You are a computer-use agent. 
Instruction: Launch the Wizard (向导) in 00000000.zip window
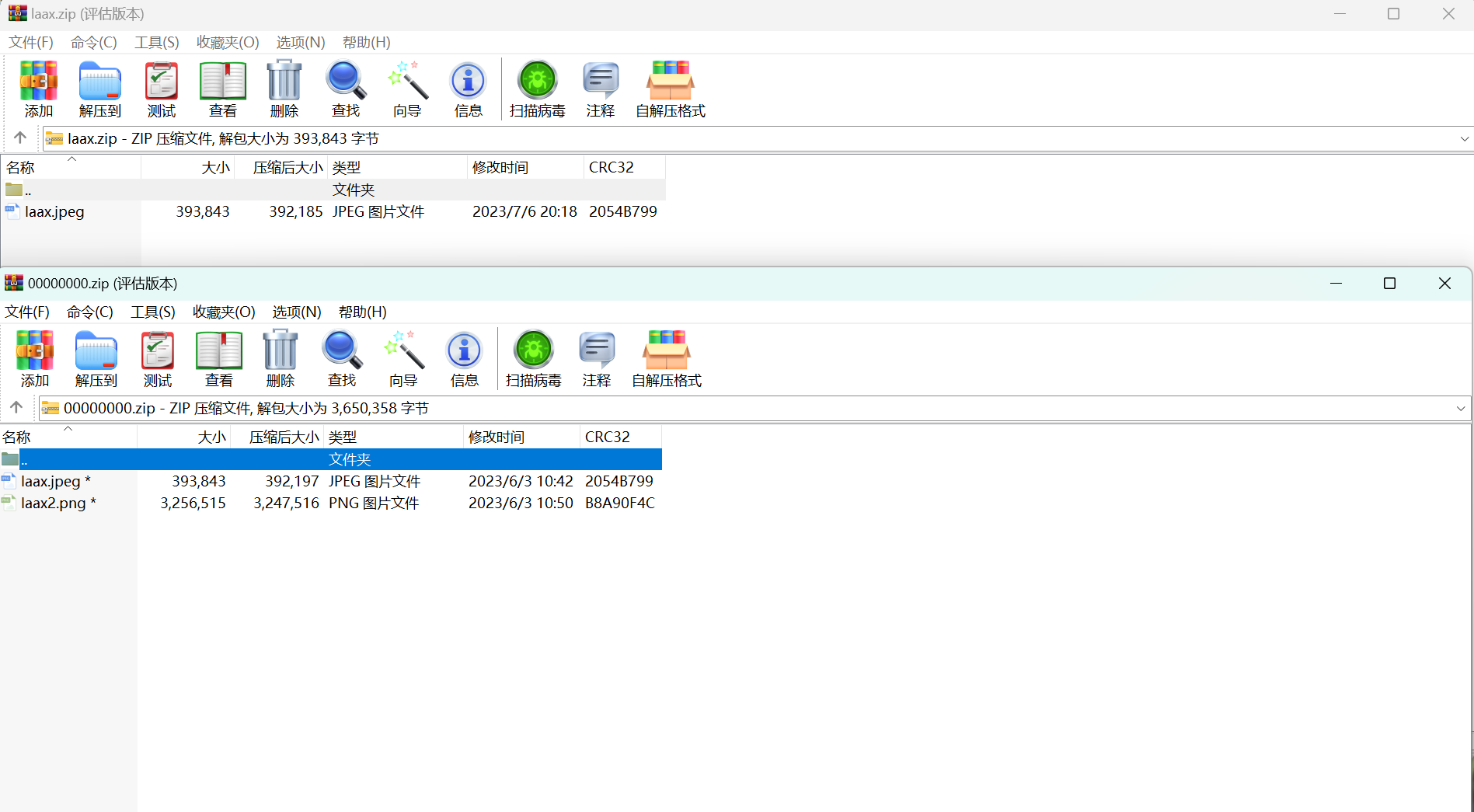pyautogui.click(x=403, y=358)
